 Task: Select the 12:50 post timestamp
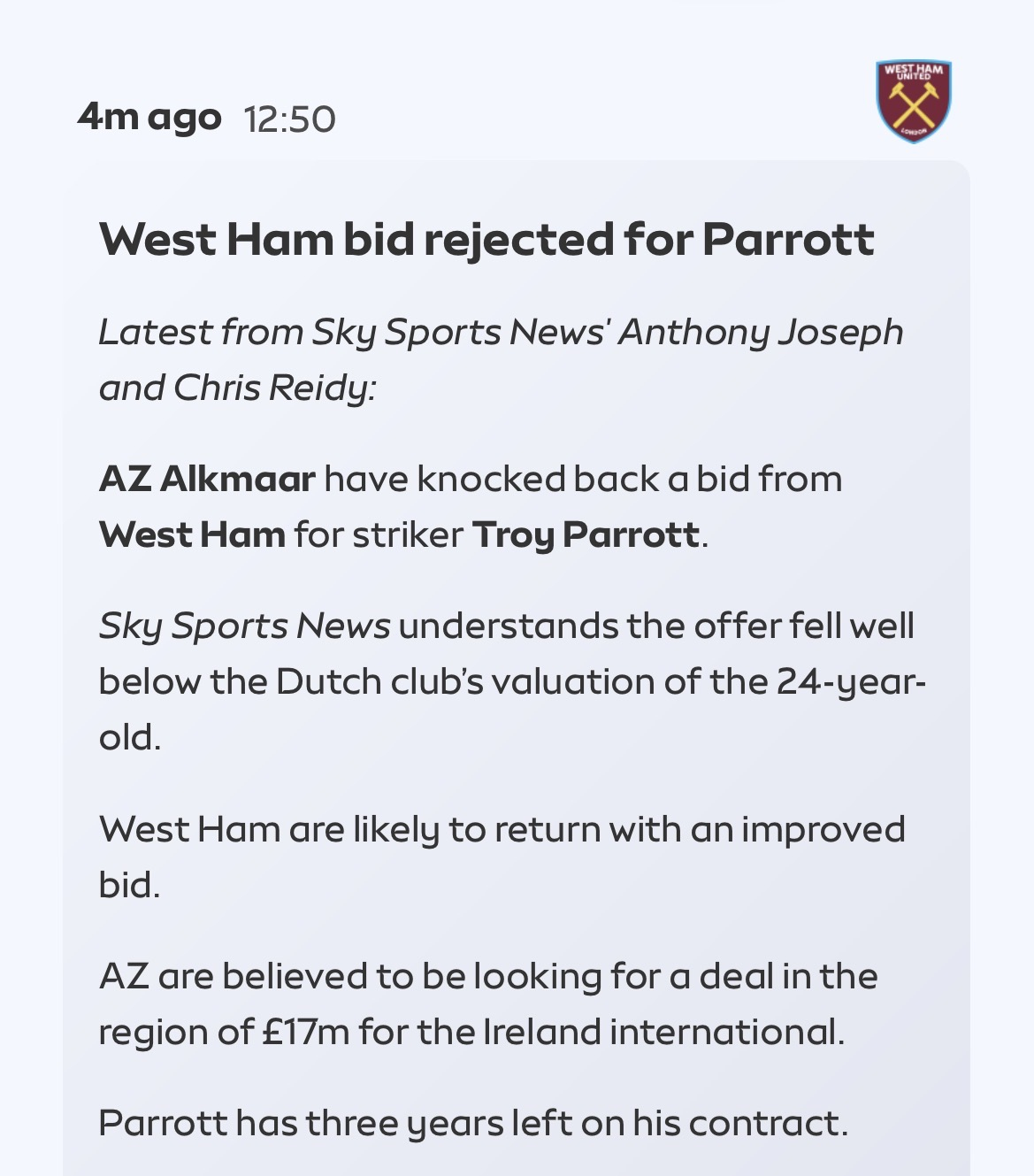pyautogui.click(x=289, y=119)
